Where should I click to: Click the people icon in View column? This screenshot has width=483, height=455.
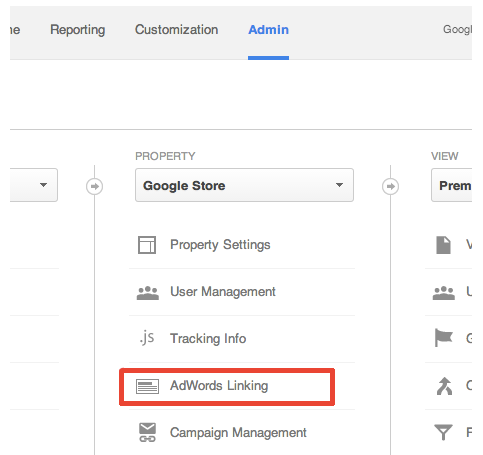444,293
